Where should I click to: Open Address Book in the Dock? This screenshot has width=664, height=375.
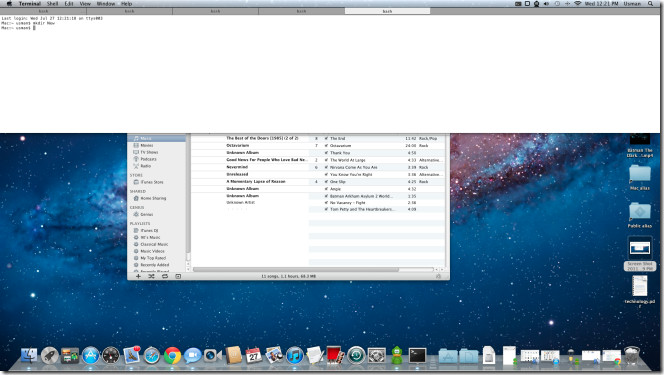pos(233,356)
